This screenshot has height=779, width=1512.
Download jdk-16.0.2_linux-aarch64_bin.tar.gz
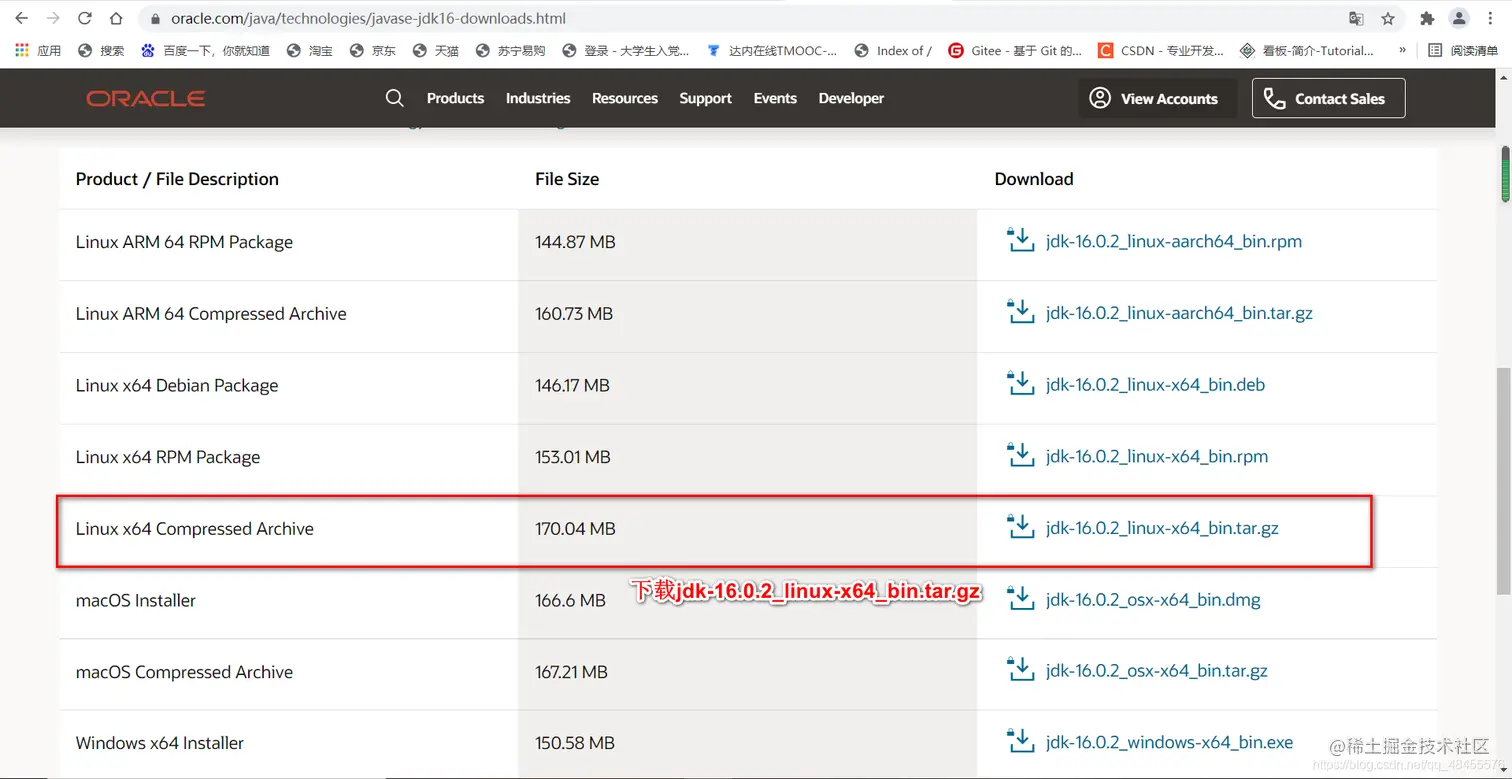coord(1179,313)
